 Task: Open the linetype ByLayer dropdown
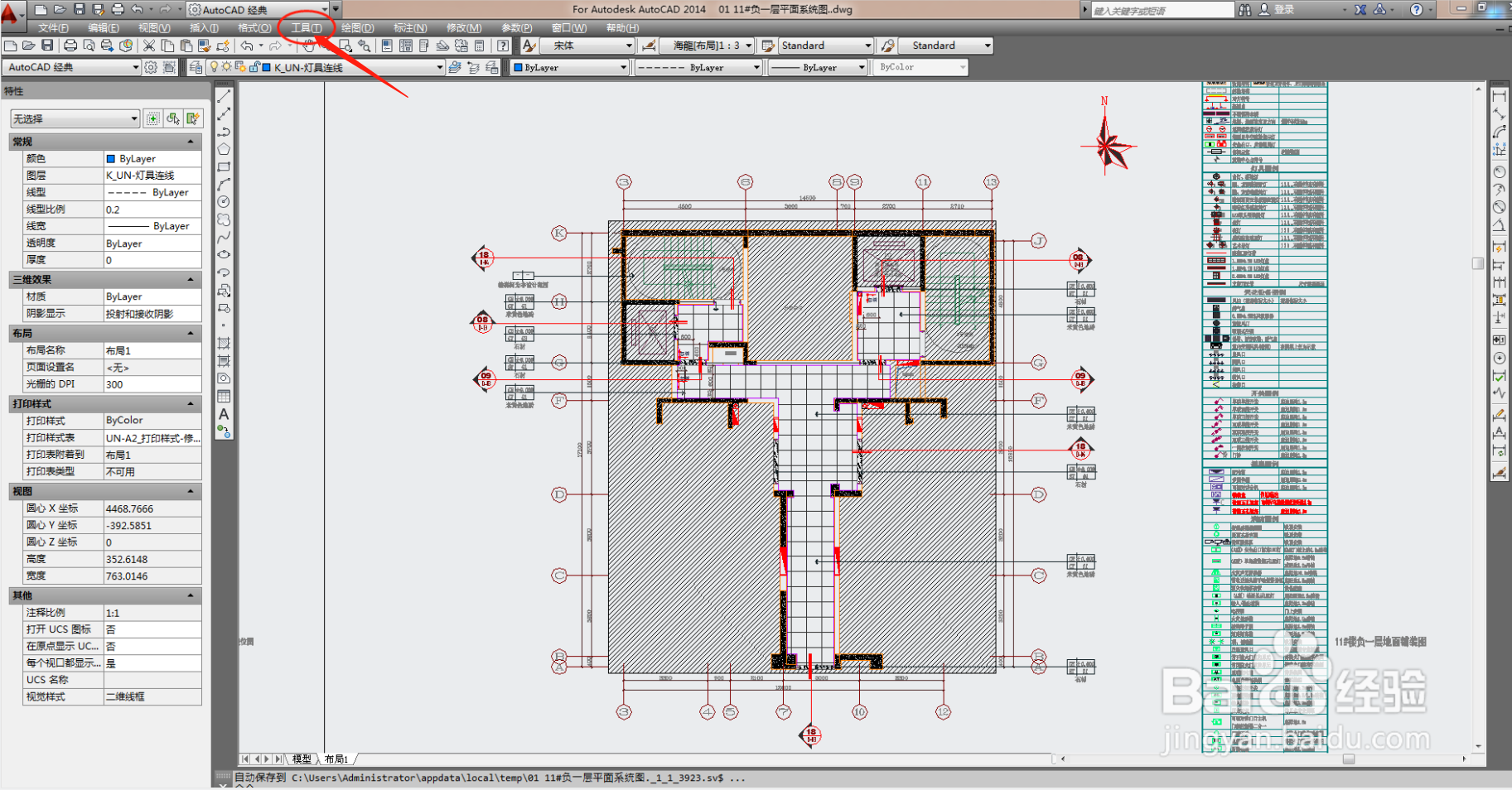pos(698,67)
